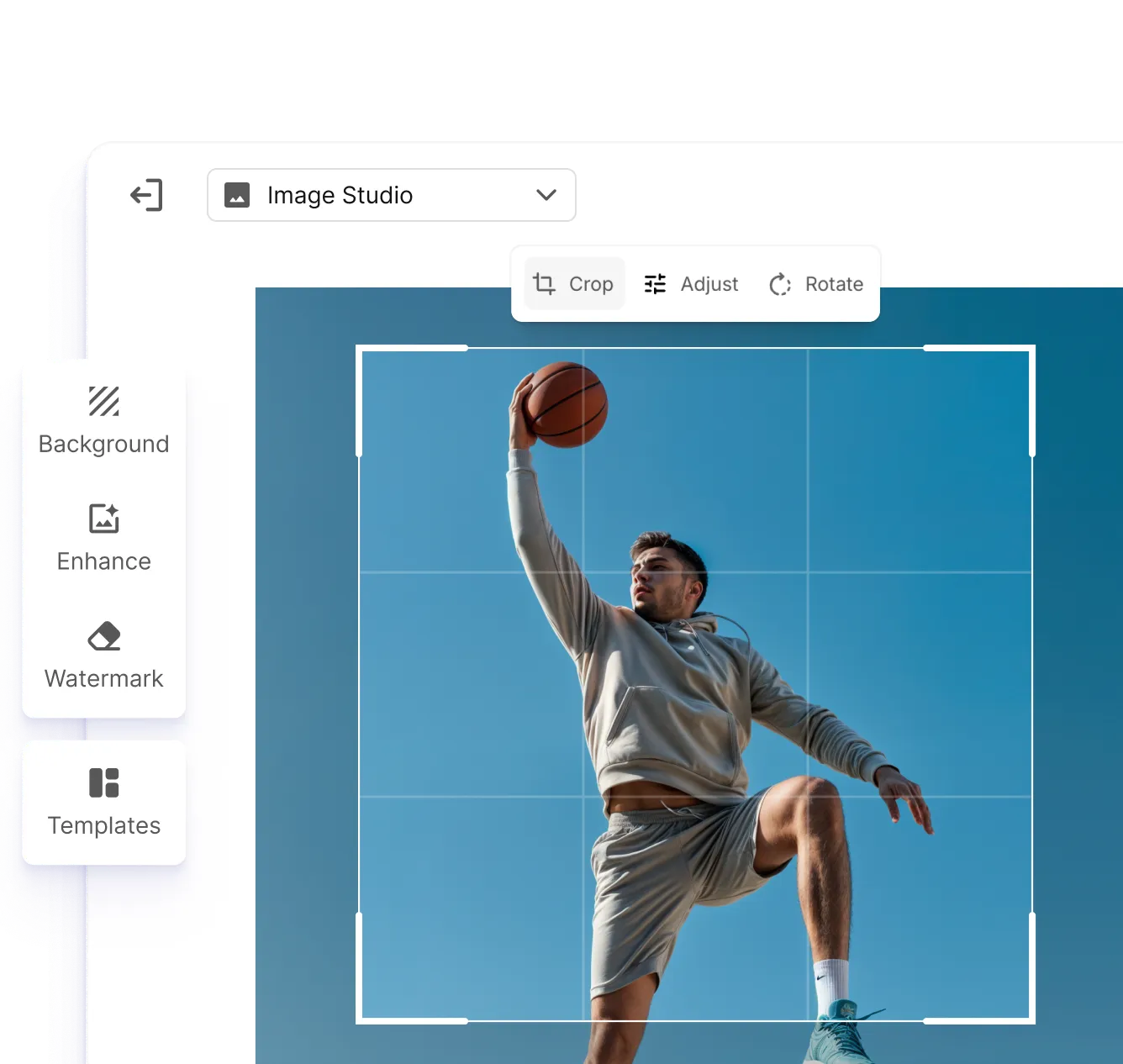Image resolution: width=1123 pixels, height=1064 pixels.
Task: Open the Image Studio dropdown
Action: [x=391, y=195]
